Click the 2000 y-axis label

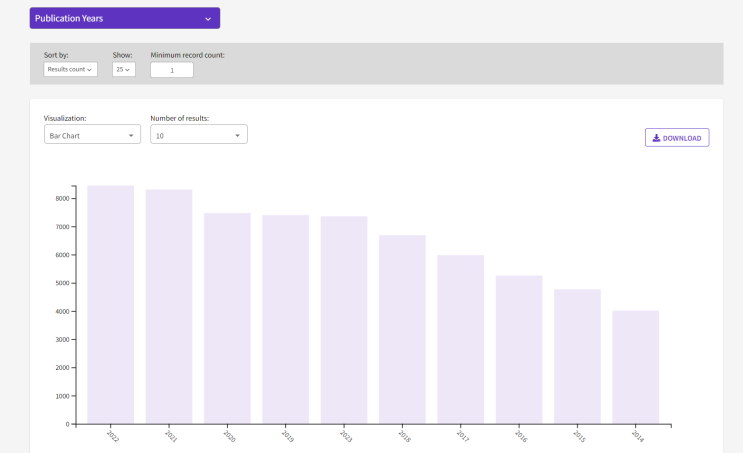(x=62, y=368)
